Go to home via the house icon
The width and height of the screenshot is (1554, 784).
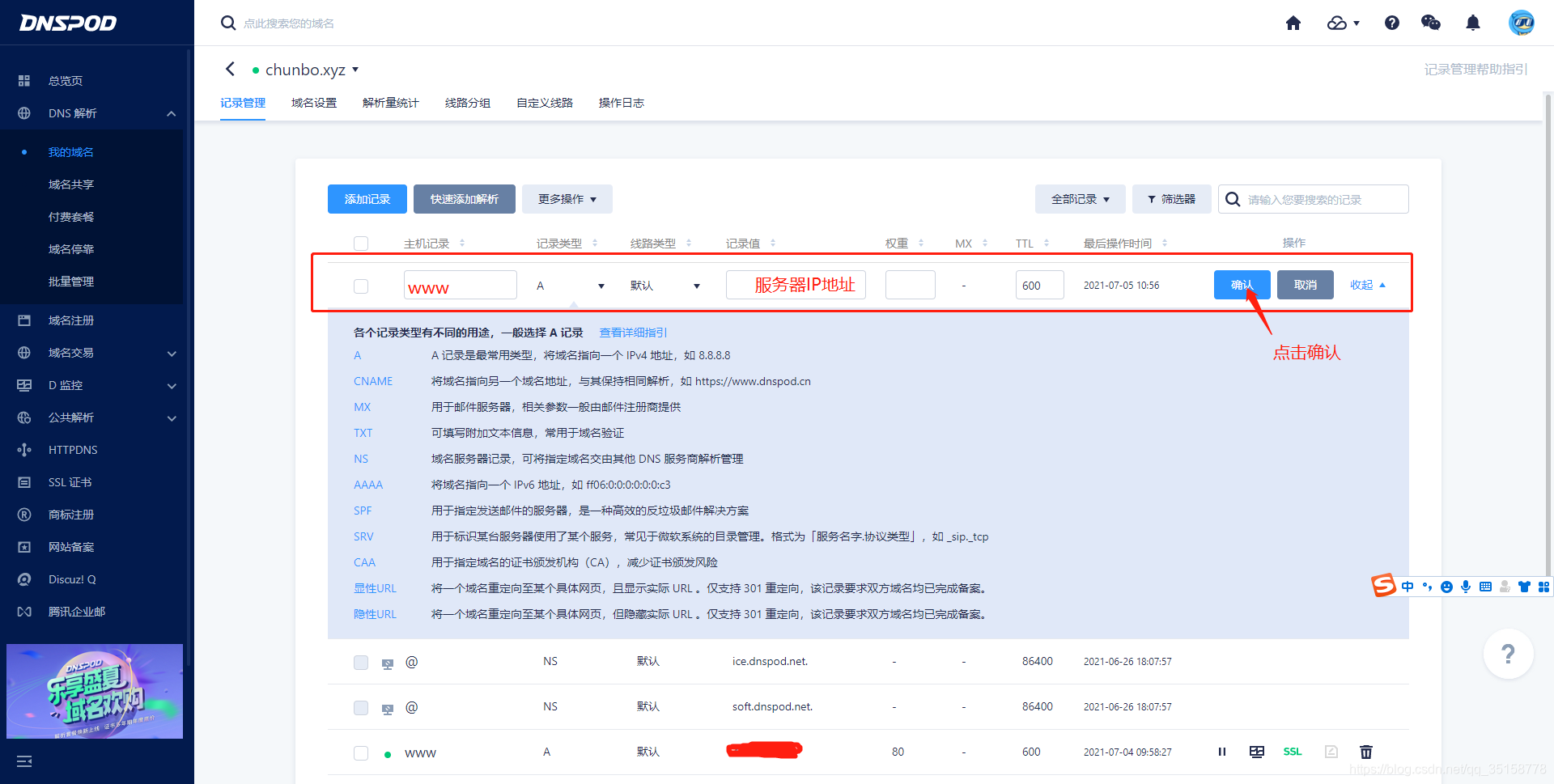[1293, 23]
